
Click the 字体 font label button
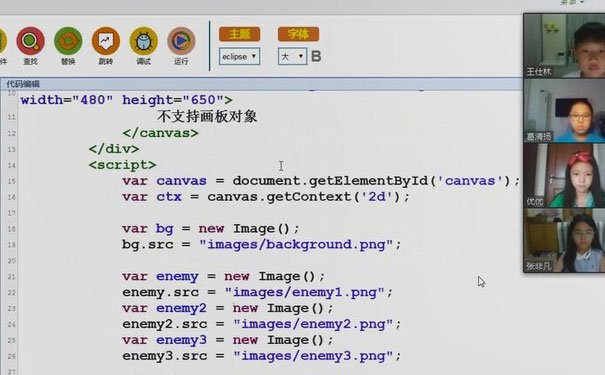(298, 34)
